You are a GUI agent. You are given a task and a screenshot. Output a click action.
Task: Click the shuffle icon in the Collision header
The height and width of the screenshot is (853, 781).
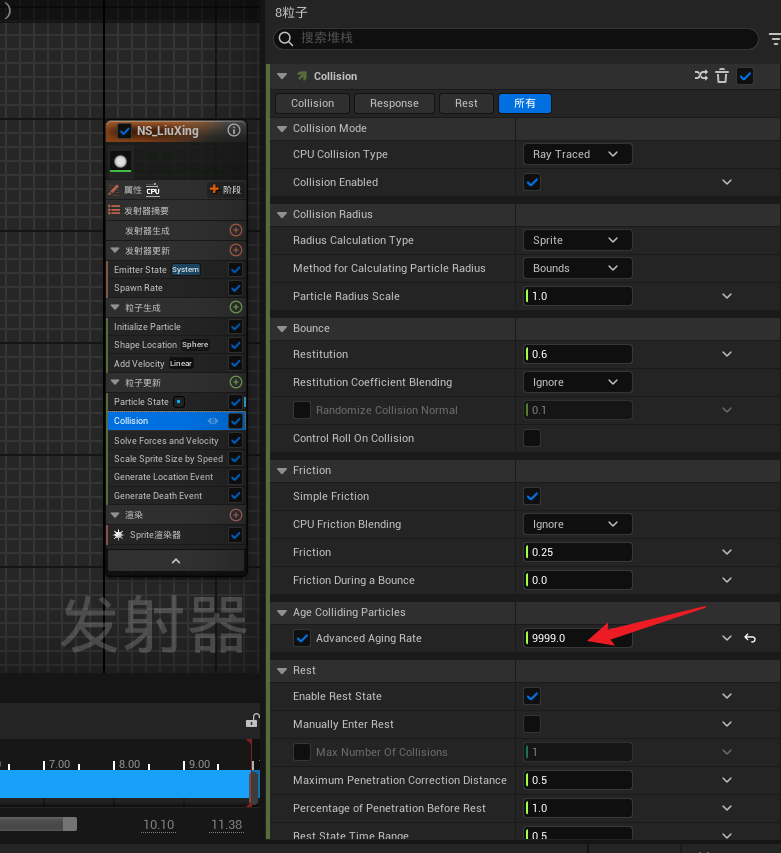click(701, 76)
